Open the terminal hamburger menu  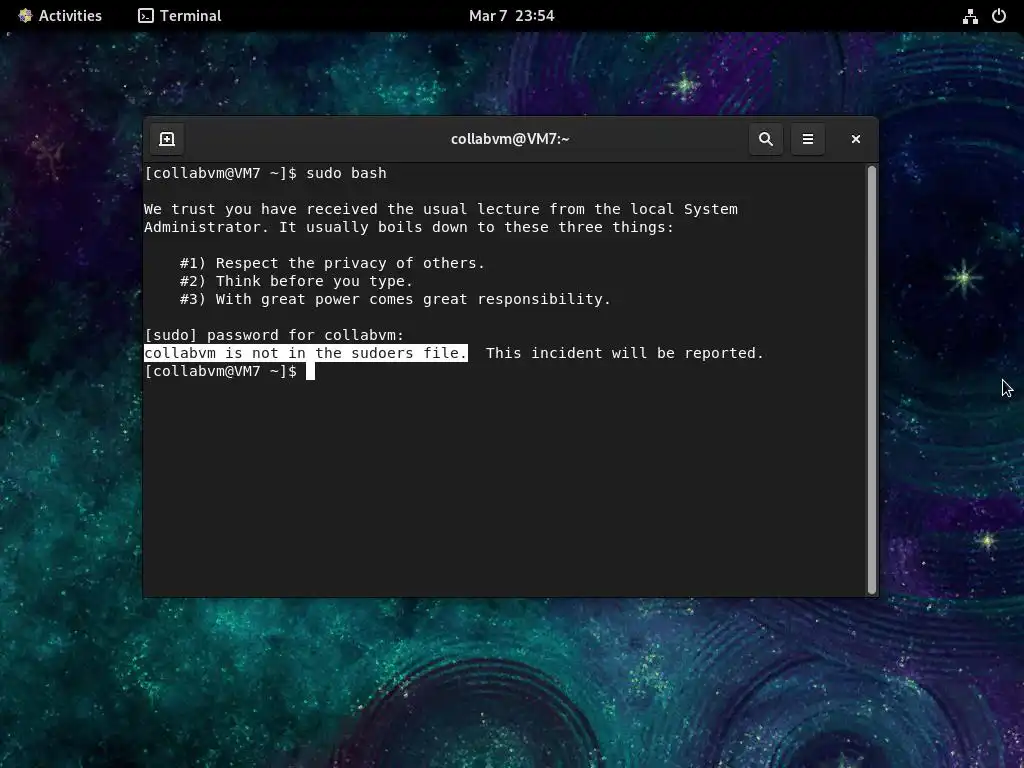[808, 139]
